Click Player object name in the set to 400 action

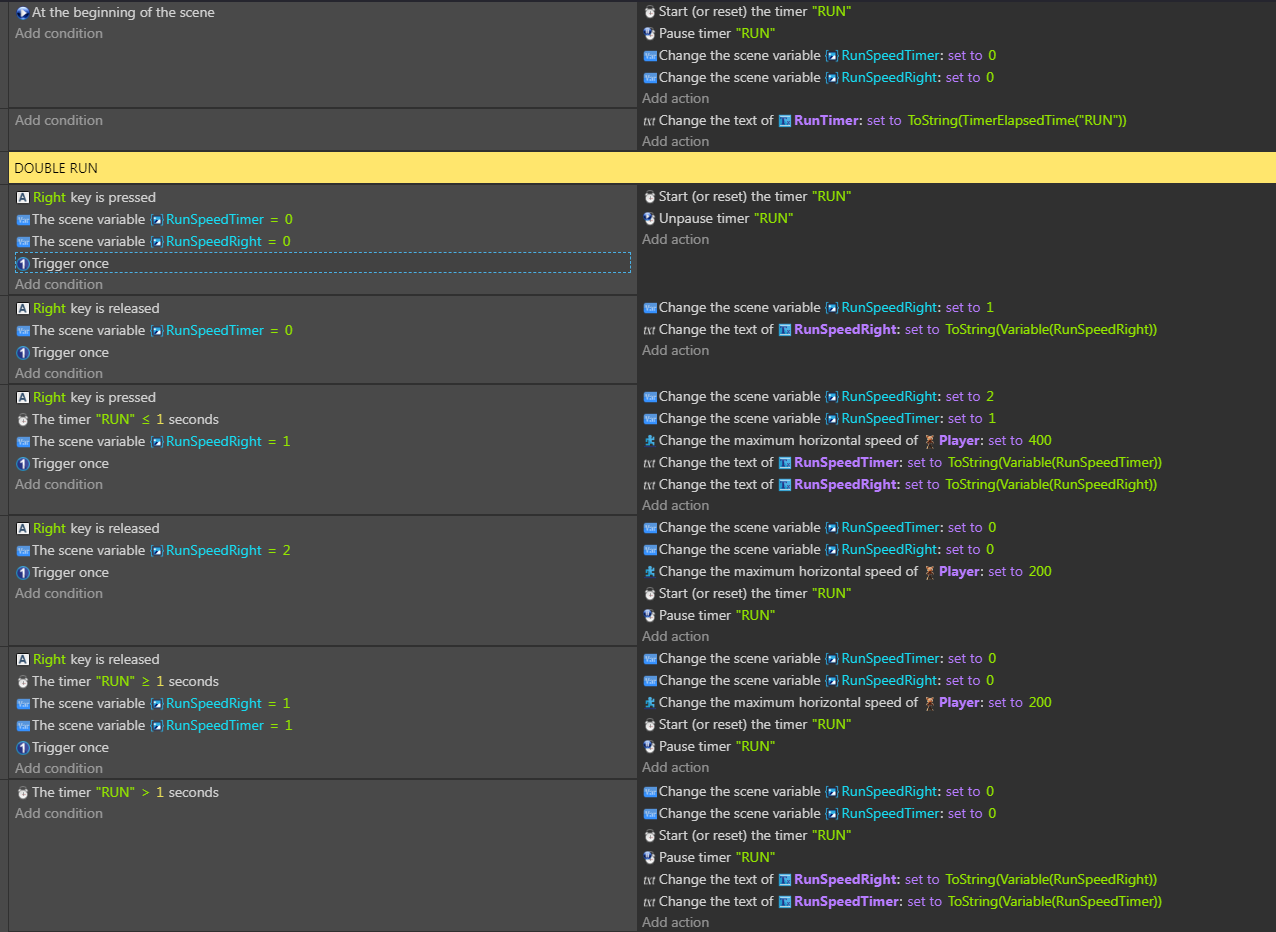coord(960,440)
